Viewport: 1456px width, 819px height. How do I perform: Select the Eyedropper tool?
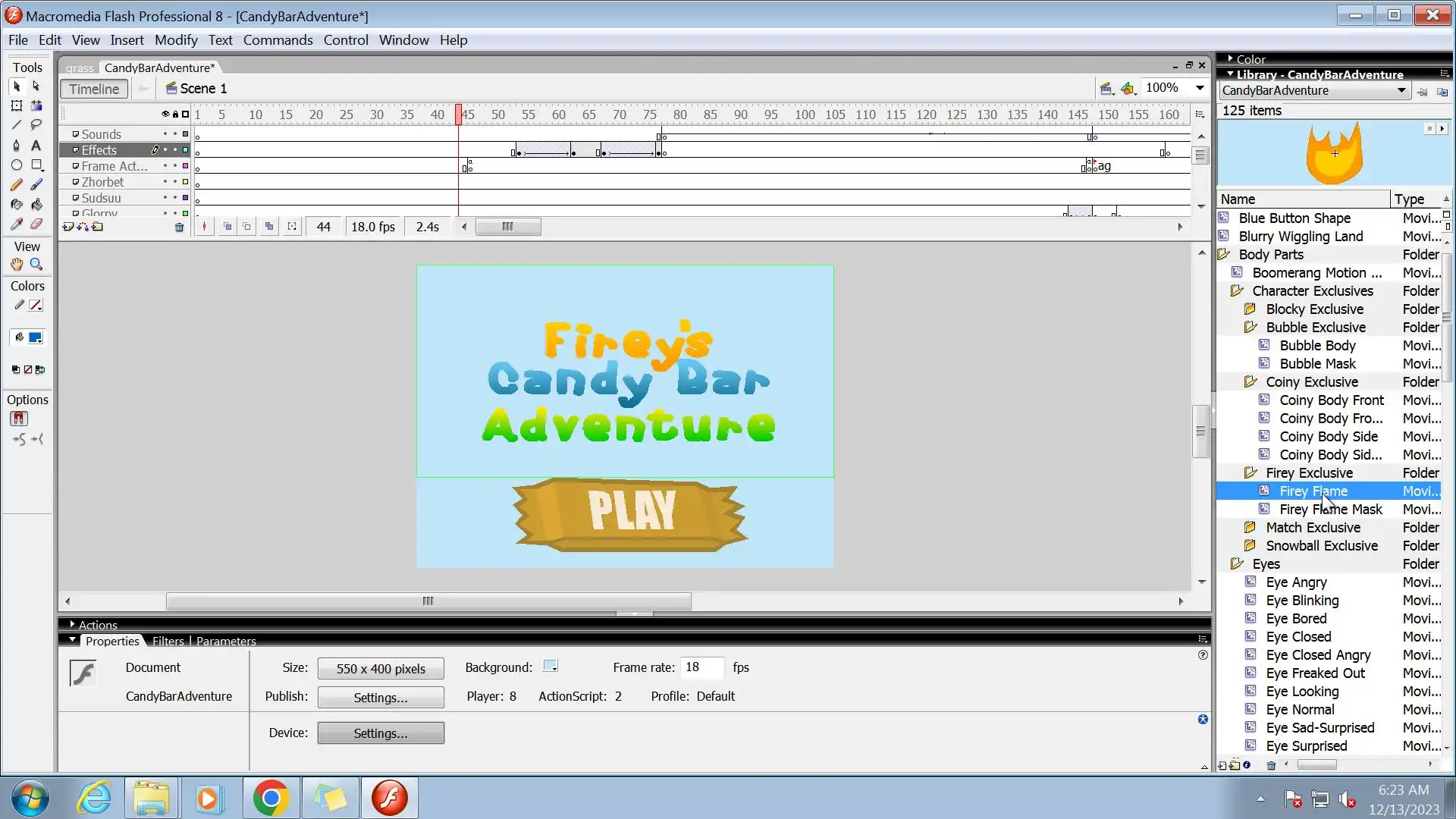(16, 224)
